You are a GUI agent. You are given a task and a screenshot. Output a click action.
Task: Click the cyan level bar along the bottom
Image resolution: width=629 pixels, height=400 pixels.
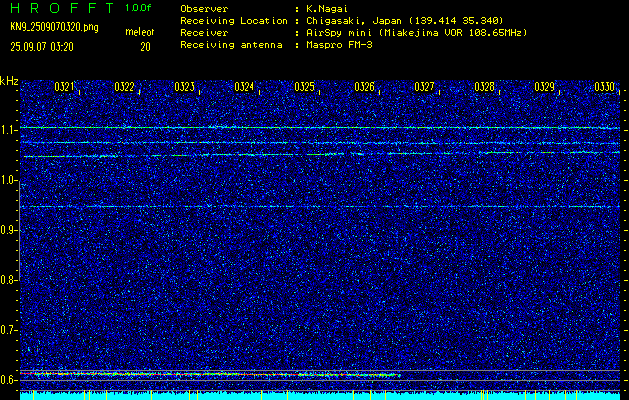[320, 396]
